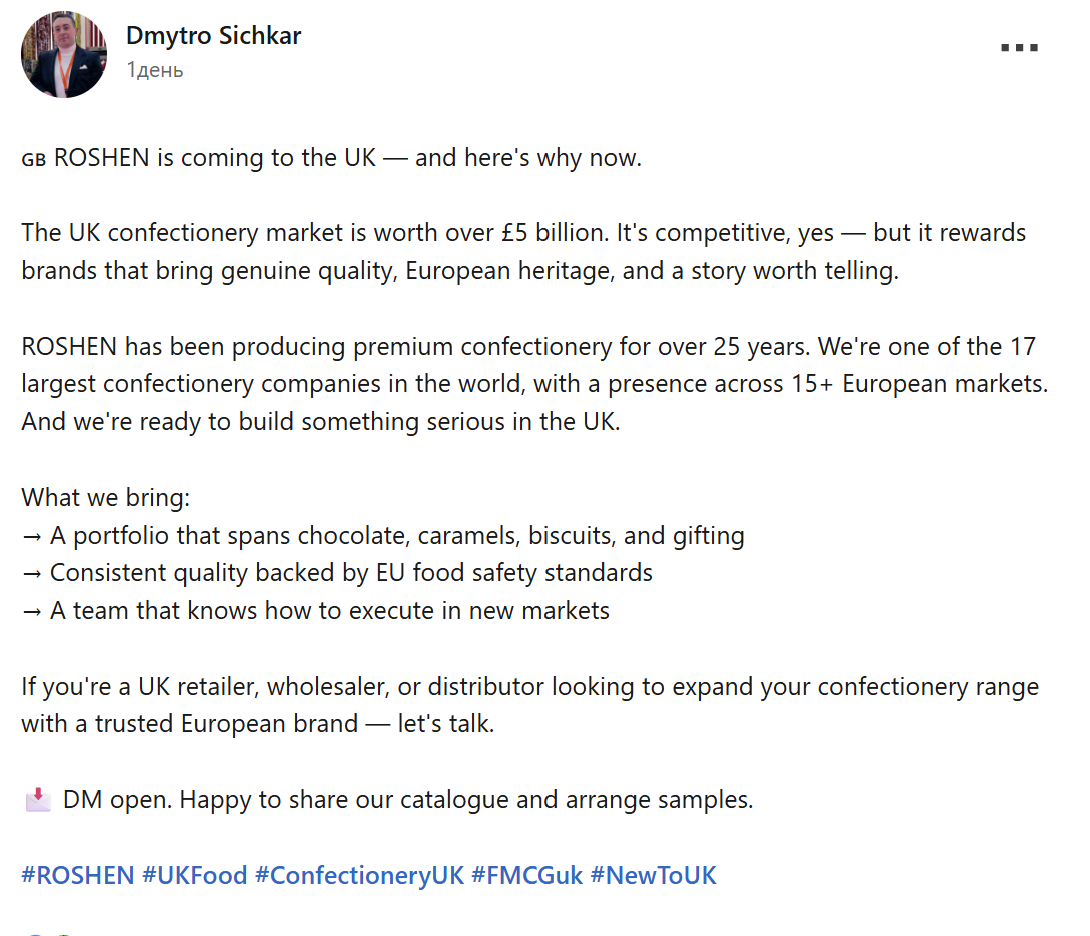Open the Dmytro Sichkar profile name link
Screen dimensions: 1090x936
pos(213,36)
